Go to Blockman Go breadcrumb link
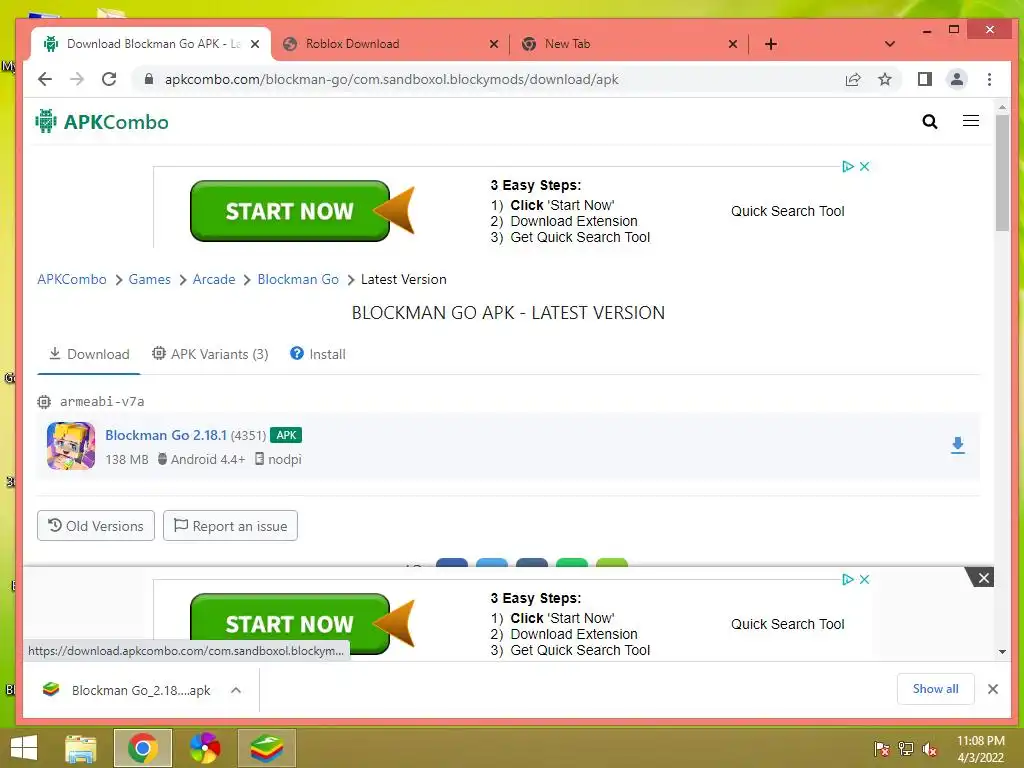Viewport: 1024px width, 768px height. [298, 280]
